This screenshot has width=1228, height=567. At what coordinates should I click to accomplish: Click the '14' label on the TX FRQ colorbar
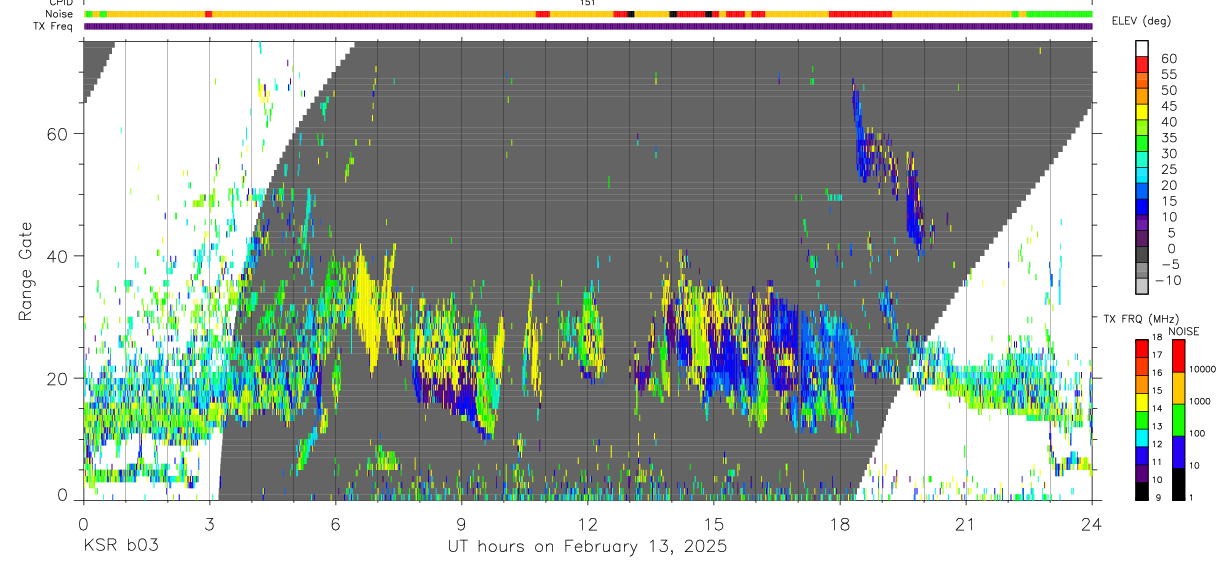[1156, 408]
